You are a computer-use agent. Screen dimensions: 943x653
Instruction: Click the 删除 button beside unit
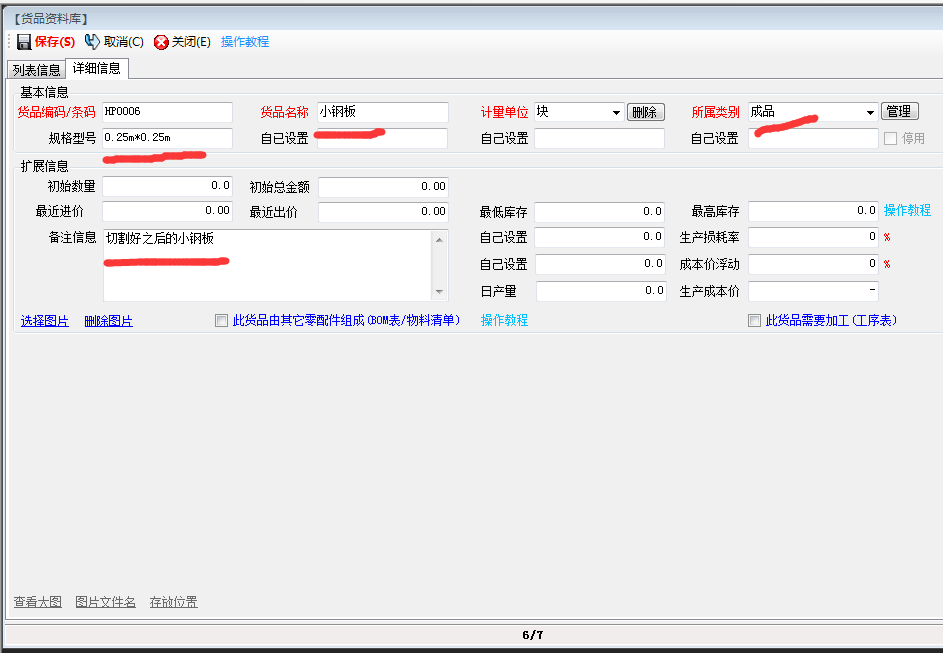645,113
